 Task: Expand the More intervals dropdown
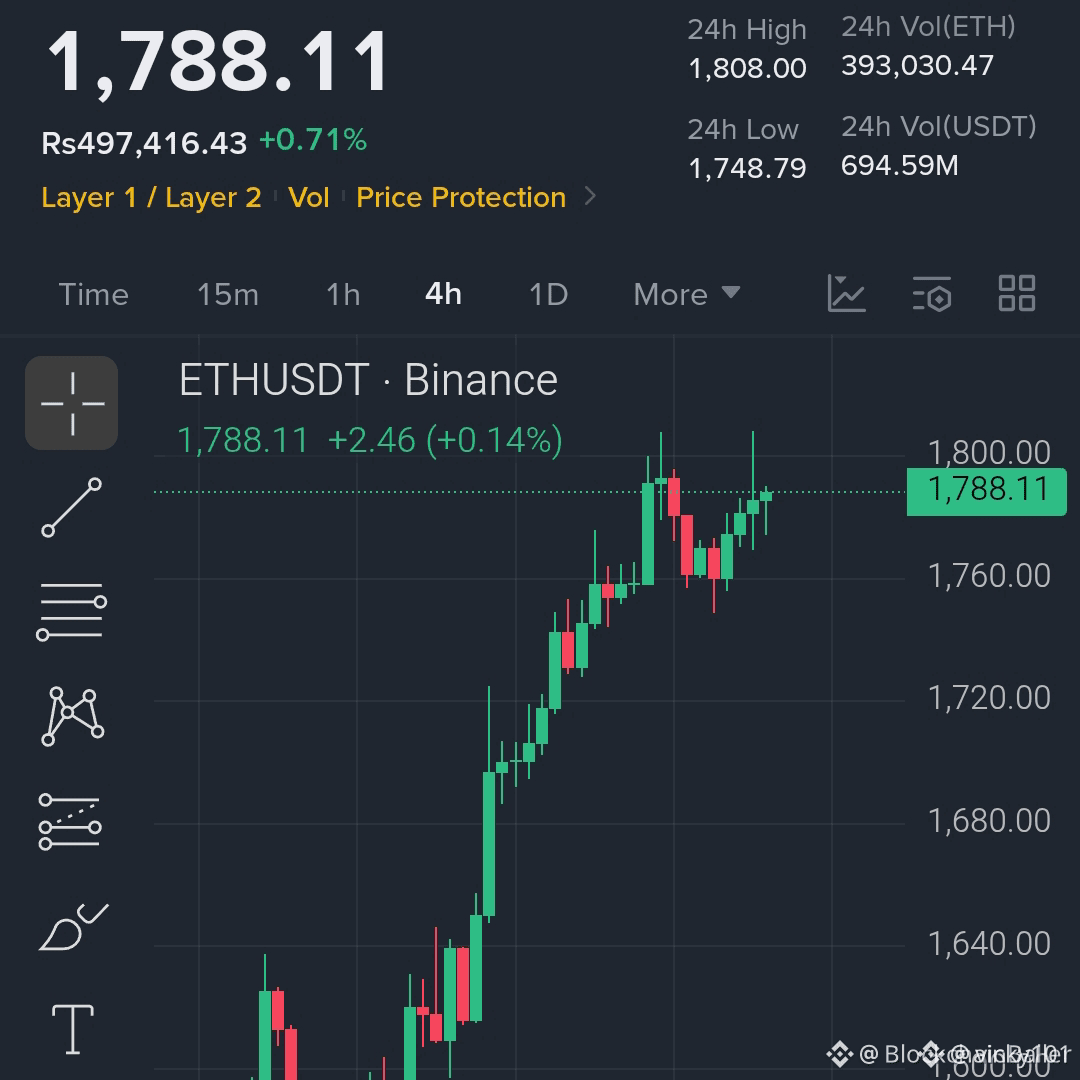coord(687,295)
